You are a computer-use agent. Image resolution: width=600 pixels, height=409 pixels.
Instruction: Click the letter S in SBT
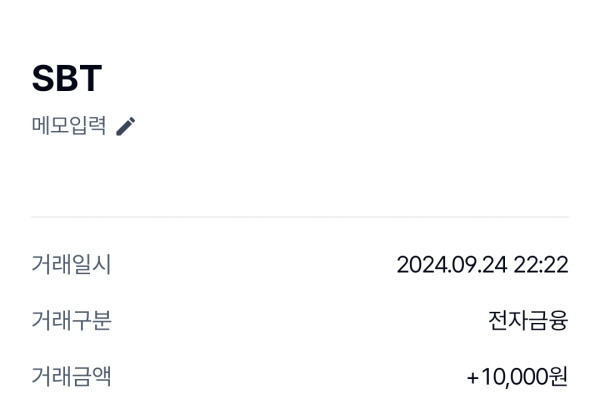pos(44,78)
